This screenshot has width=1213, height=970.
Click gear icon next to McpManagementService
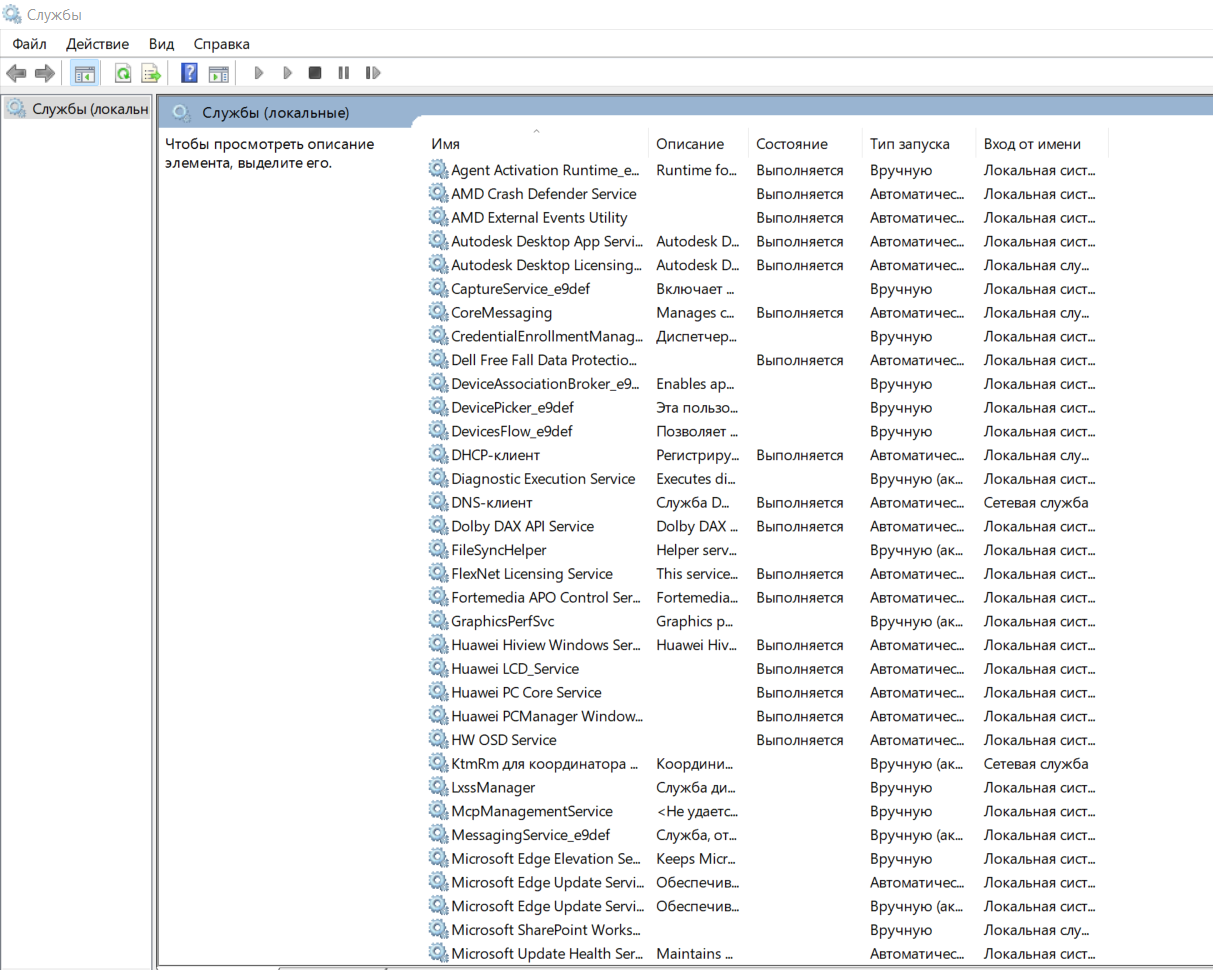click(438, 811)
